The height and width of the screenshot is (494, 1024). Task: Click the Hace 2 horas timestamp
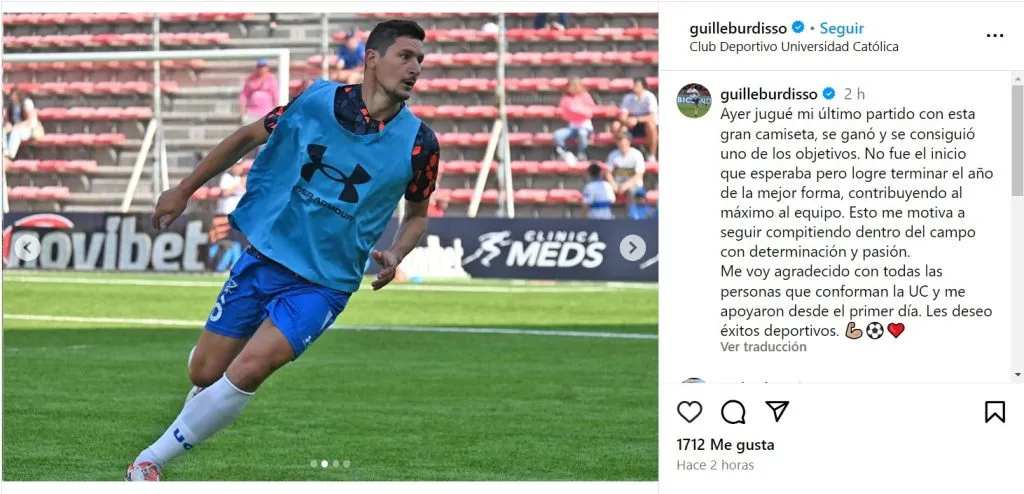point(715,465)
